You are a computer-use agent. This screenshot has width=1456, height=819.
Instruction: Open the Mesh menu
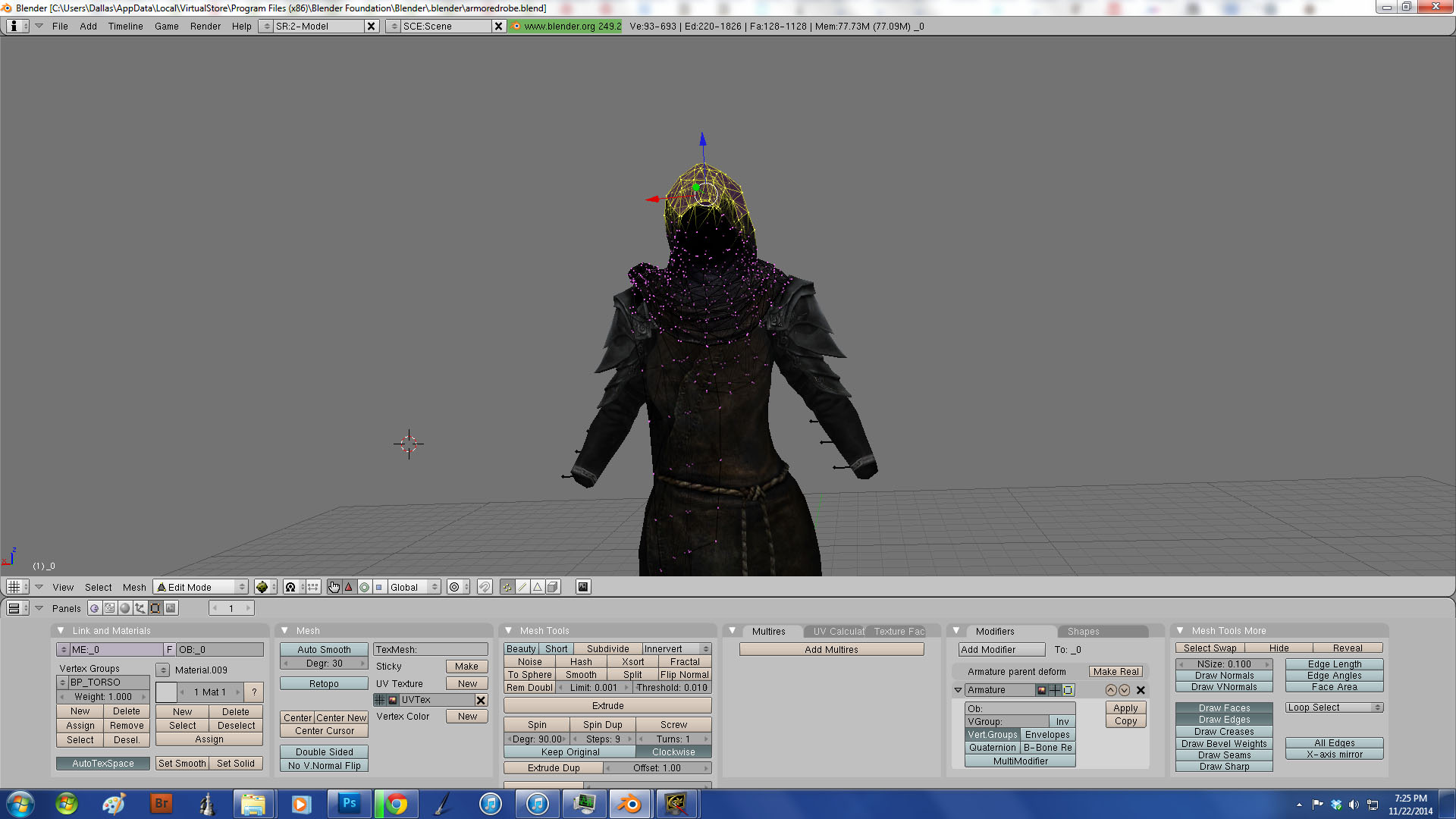134,586
